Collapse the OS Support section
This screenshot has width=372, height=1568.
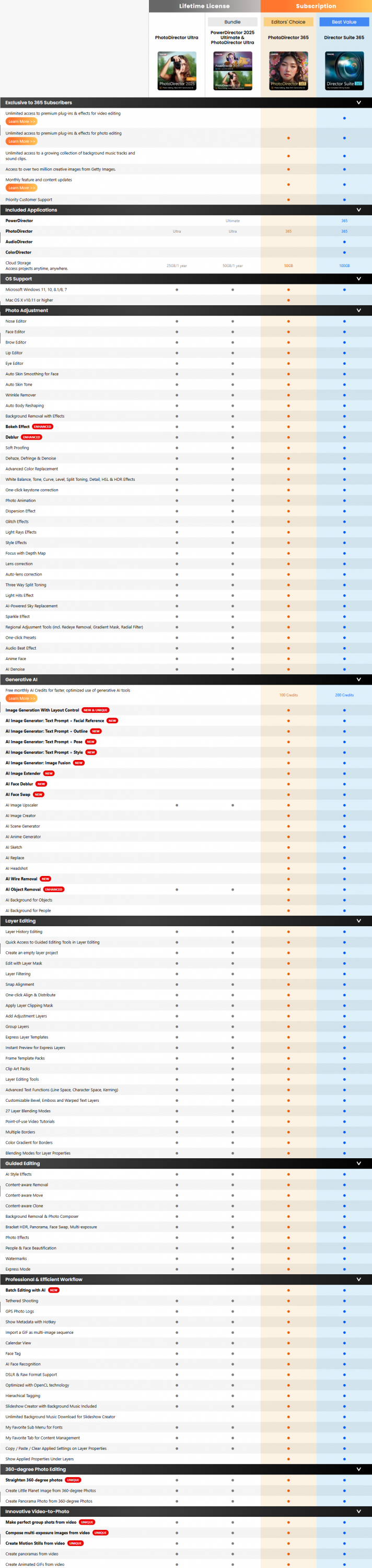[358, 279]
